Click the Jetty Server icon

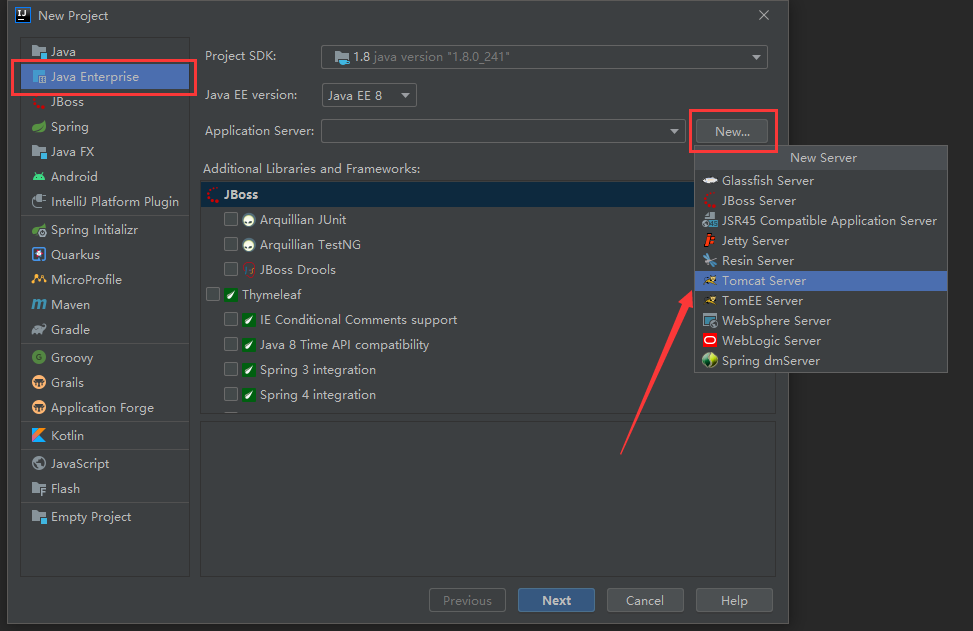click(710, 241)
